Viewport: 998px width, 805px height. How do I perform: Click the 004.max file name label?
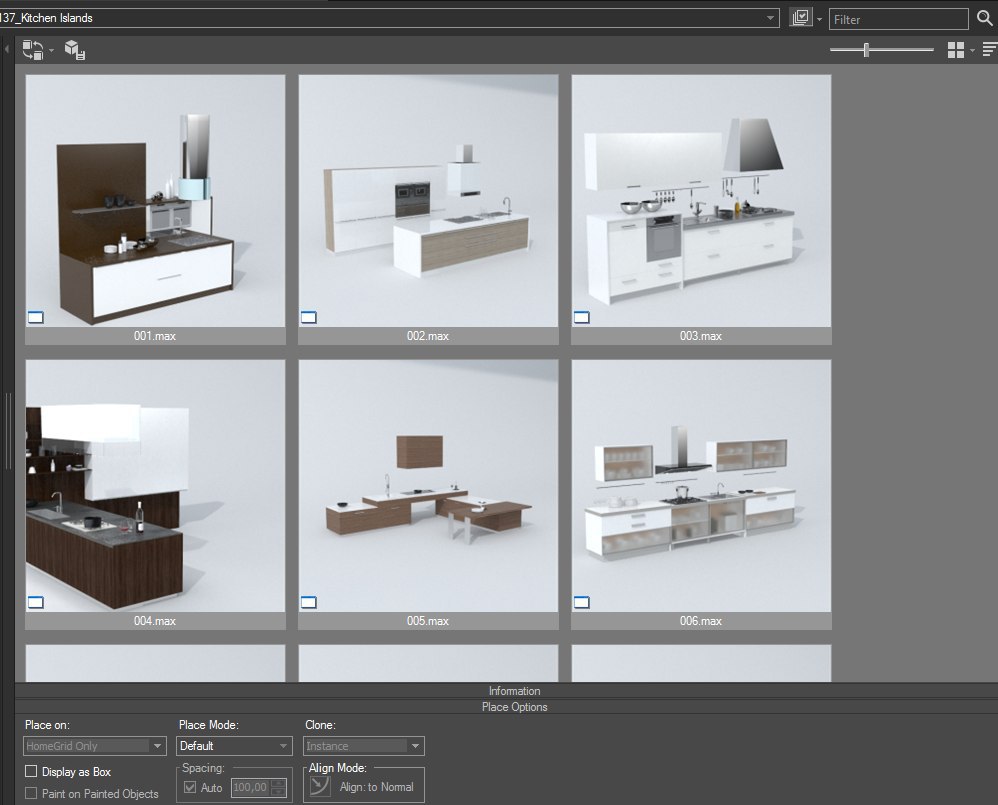(155, 621)
